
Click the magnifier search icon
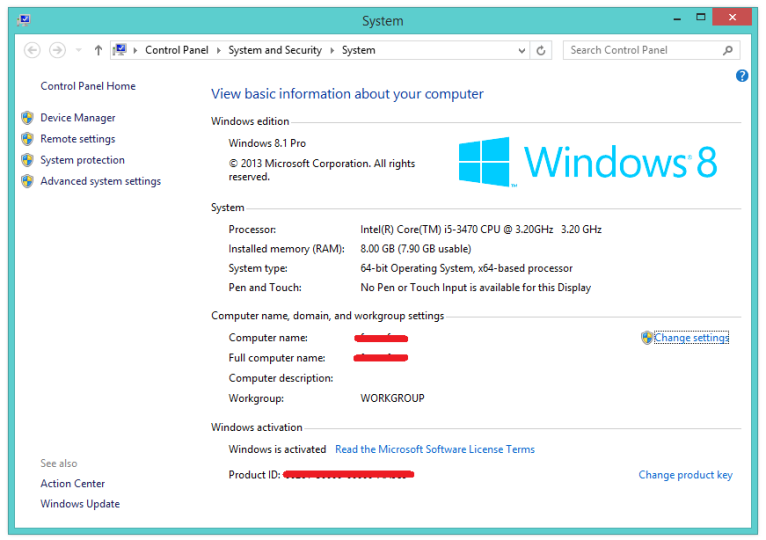(x=728, y=50)
